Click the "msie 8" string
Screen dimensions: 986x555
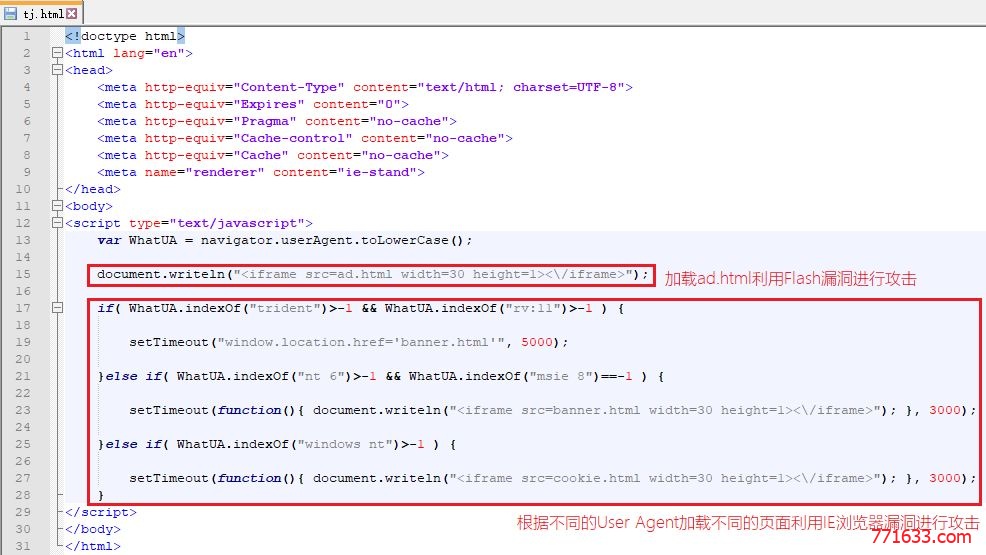561,375
